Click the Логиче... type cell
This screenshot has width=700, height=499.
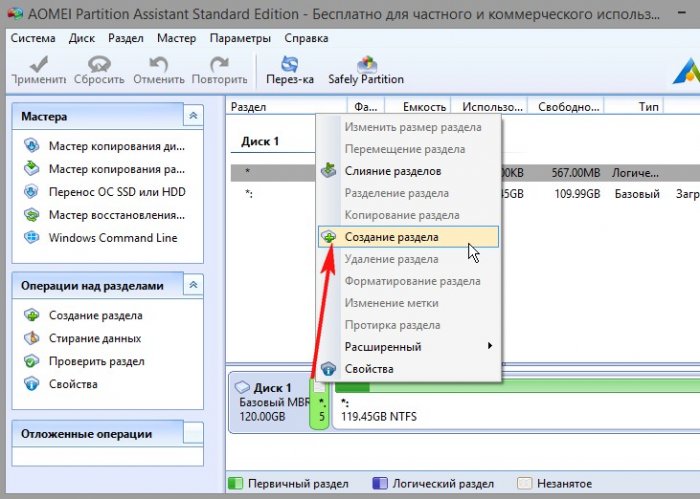click(635, 173)
